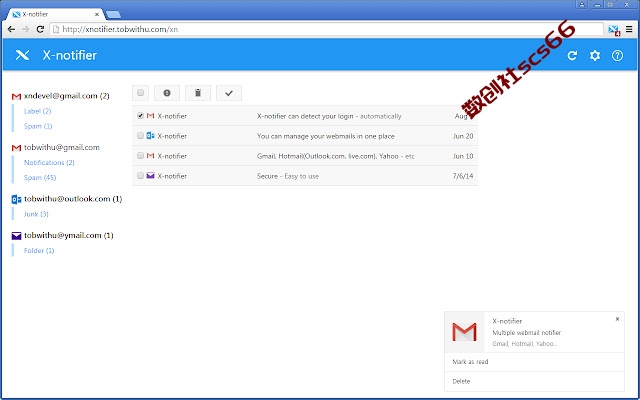The image size is (640, 400).
Task: Open the Notifications (2) folder
Action: [49, 162]
